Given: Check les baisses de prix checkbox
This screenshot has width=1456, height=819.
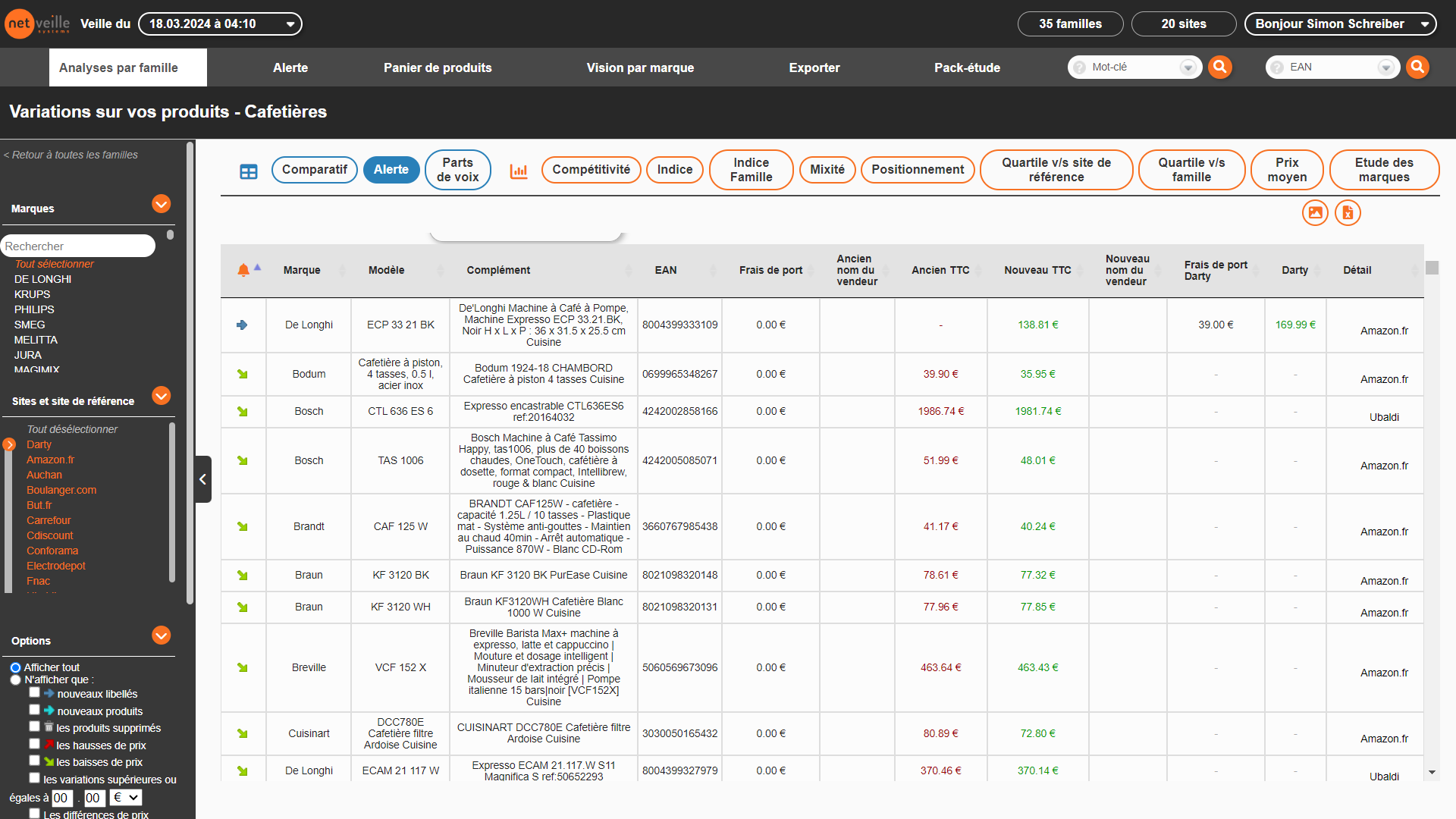Looking at the screenshot, I should 34,761.
